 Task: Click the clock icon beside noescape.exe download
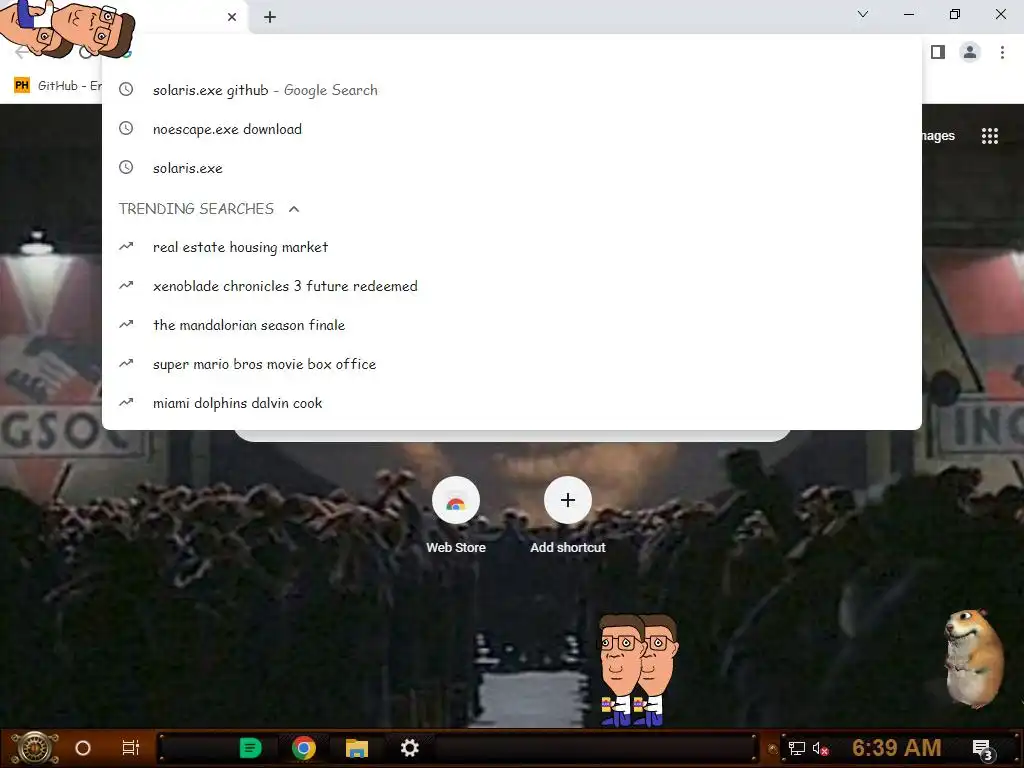coord(126,129)
